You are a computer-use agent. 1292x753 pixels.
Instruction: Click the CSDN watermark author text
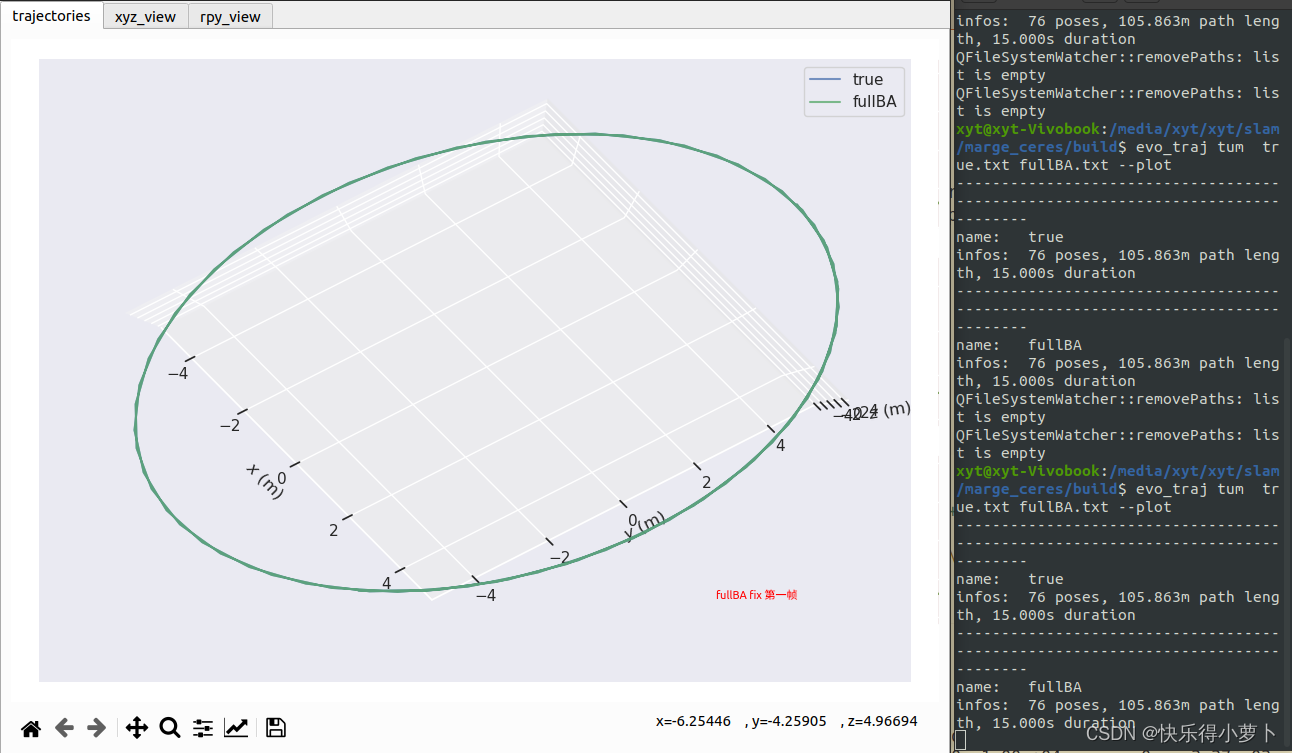click(1182, 733)
